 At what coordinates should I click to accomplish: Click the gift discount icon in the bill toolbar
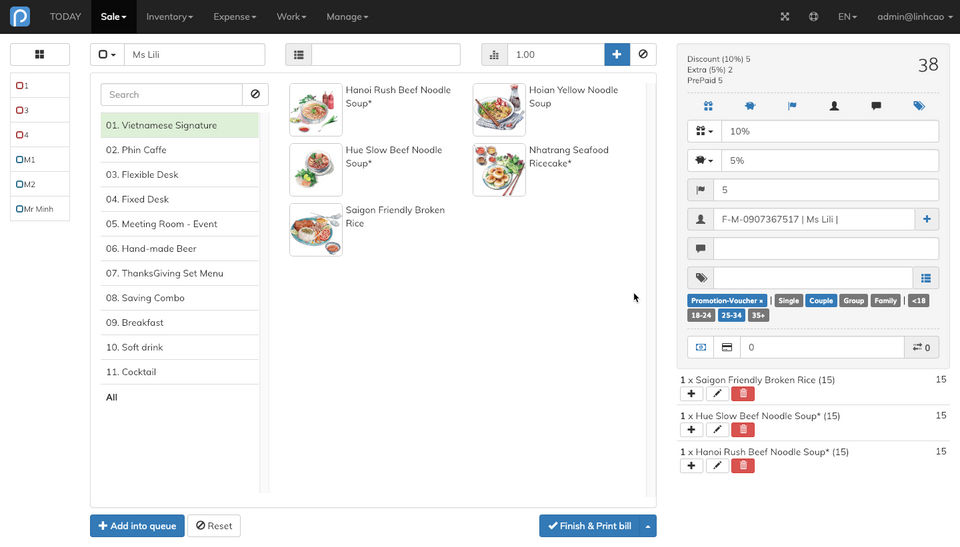point(708,105)
